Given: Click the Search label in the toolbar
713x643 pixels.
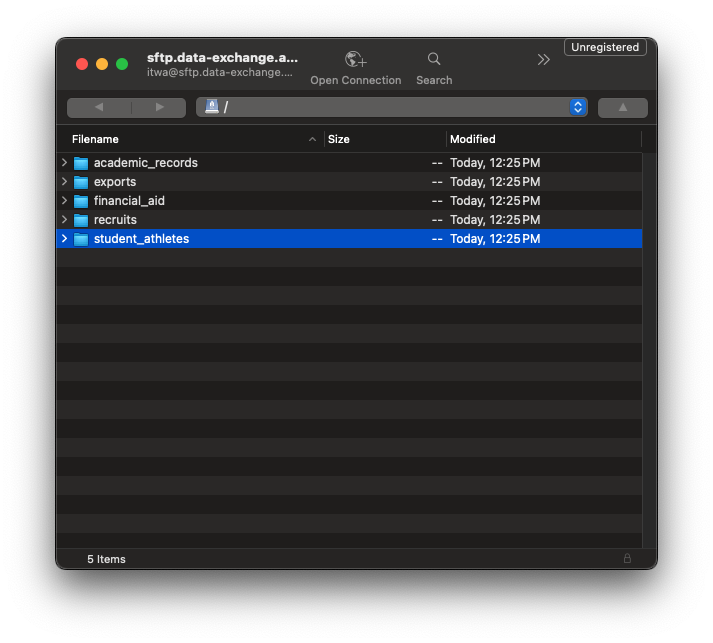Looking at the screenshot, I should [x=434, y=80].
